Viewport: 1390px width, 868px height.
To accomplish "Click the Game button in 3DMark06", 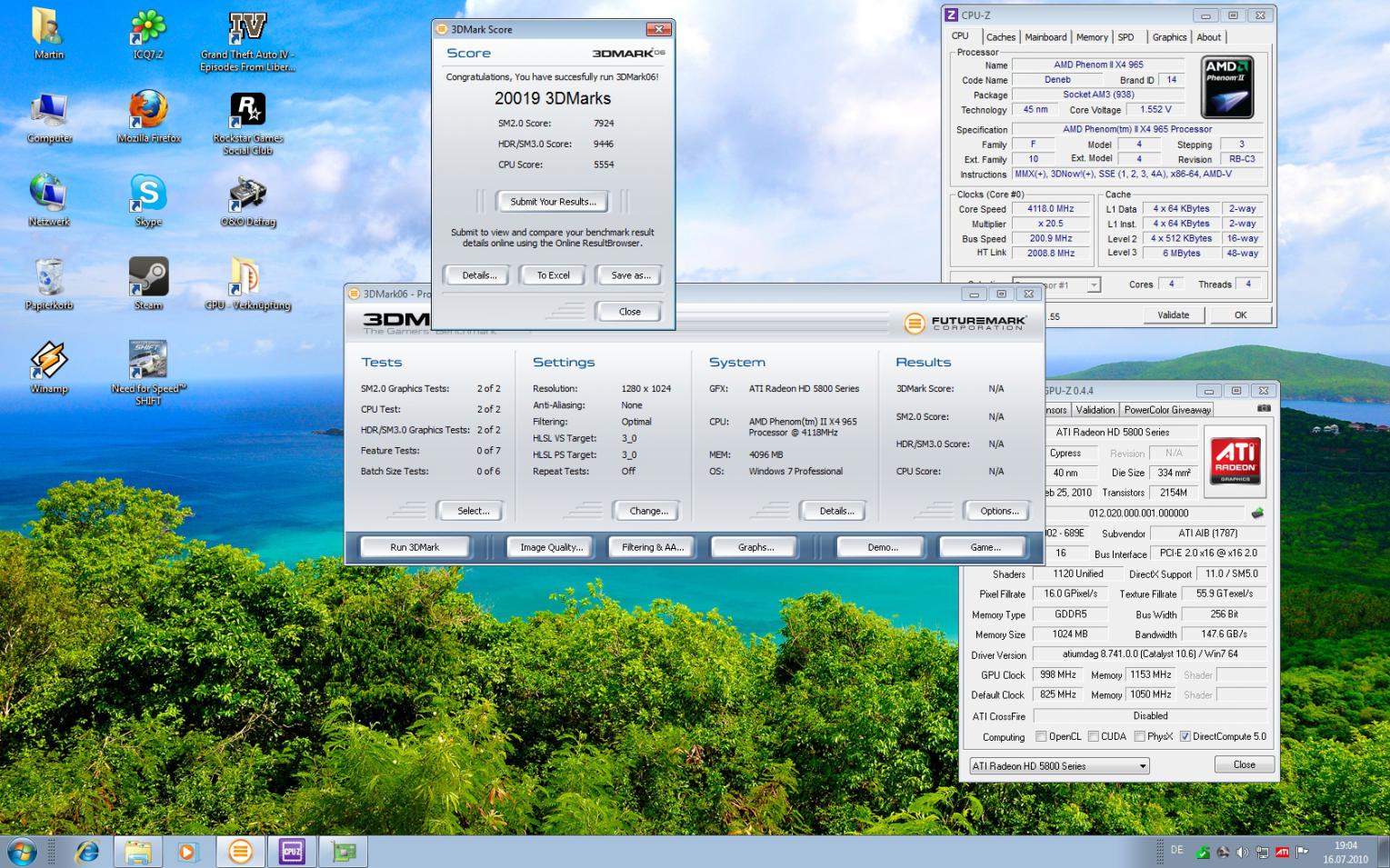I will pyautogui.click(x=985, y=547).
